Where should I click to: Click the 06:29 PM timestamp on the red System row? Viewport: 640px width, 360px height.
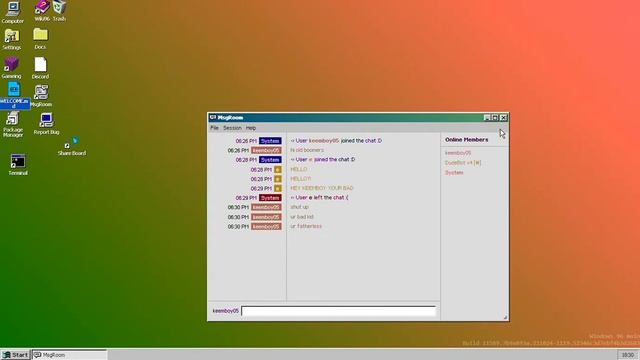coord(246,198)
